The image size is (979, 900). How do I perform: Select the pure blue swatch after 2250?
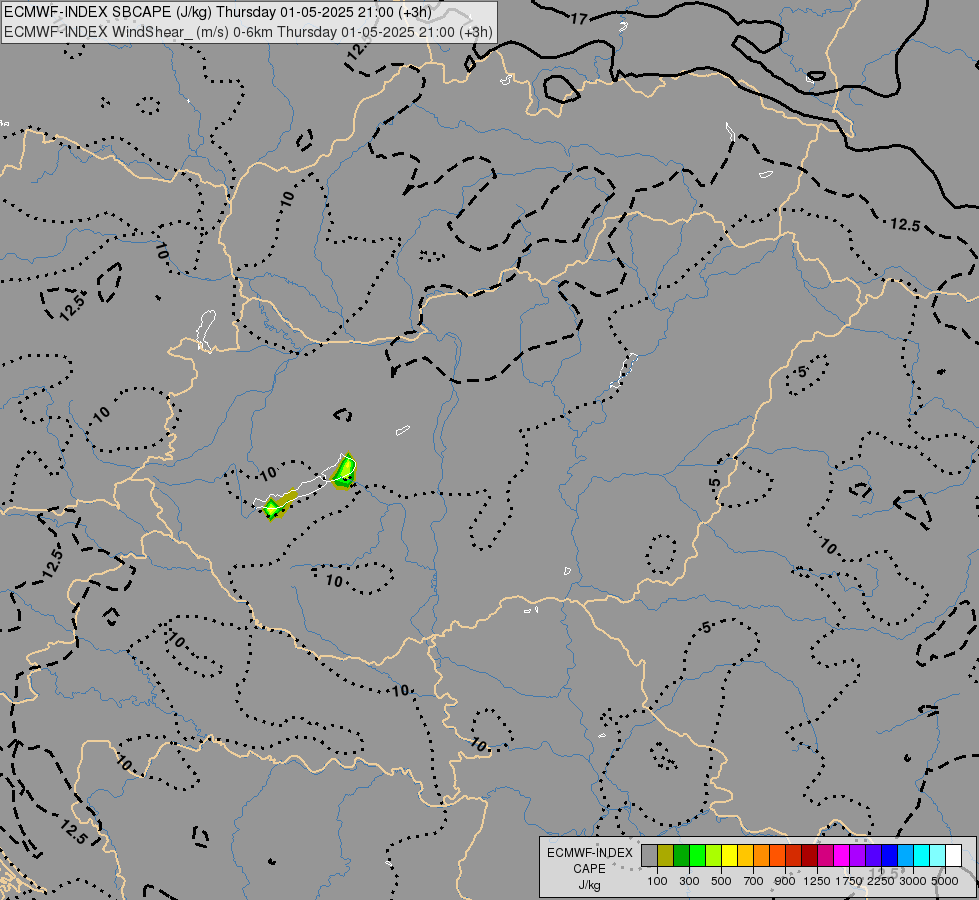click(889, 855)
